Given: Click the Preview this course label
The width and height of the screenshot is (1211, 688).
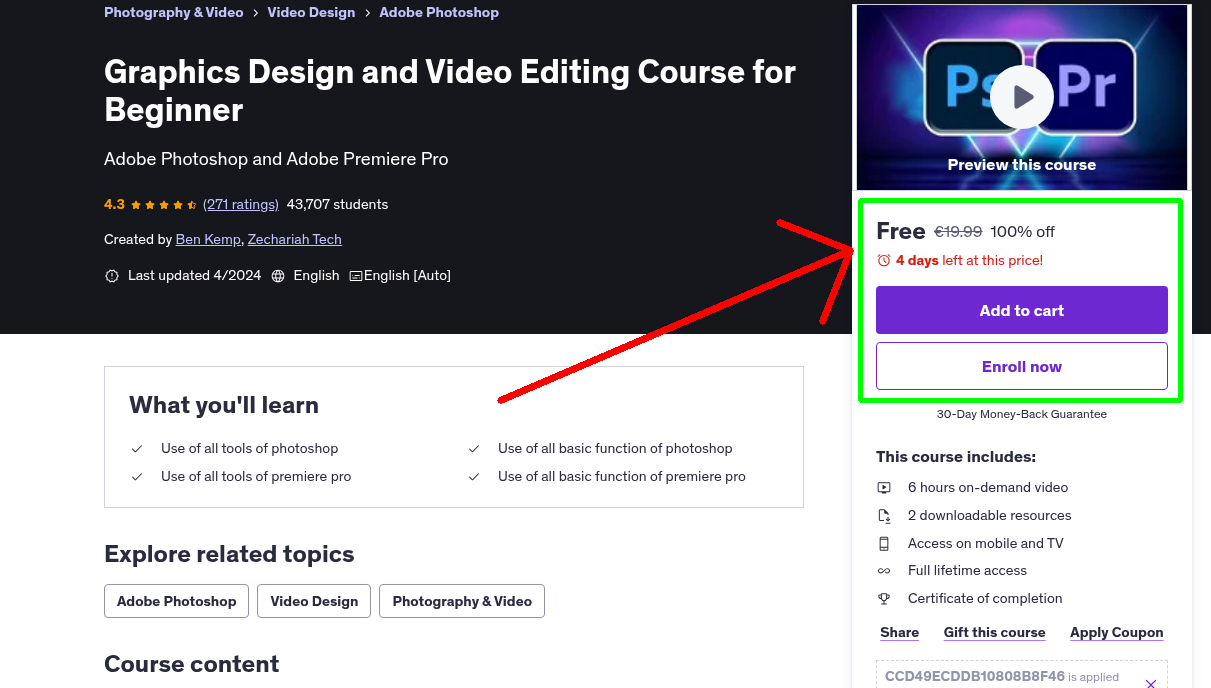Looking at the screenshot, I should [x=1022, y=165].
